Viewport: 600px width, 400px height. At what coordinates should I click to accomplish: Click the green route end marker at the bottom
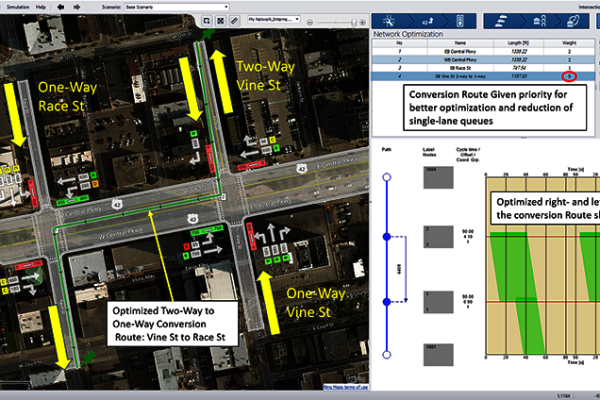(x=88, y=358)
